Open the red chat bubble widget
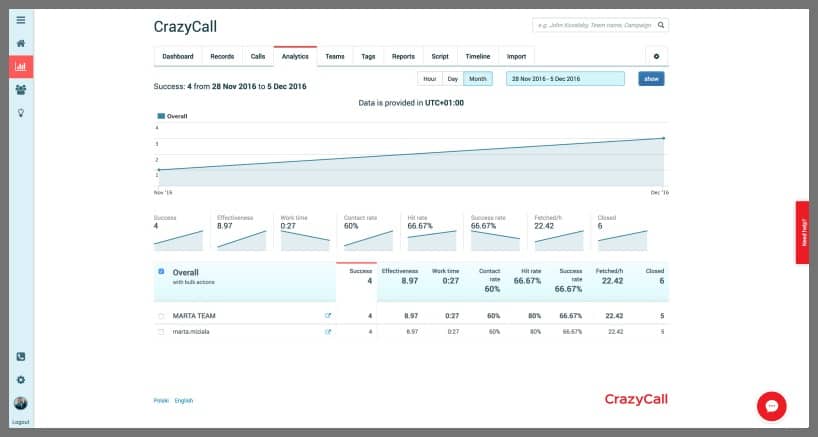Image resolution: width=818 pixels, height=437 pixels. pos(771,405)
